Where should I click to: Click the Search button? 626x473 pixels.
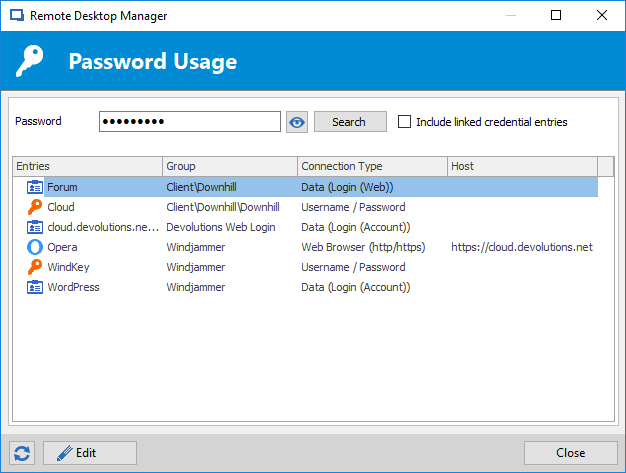350,122
